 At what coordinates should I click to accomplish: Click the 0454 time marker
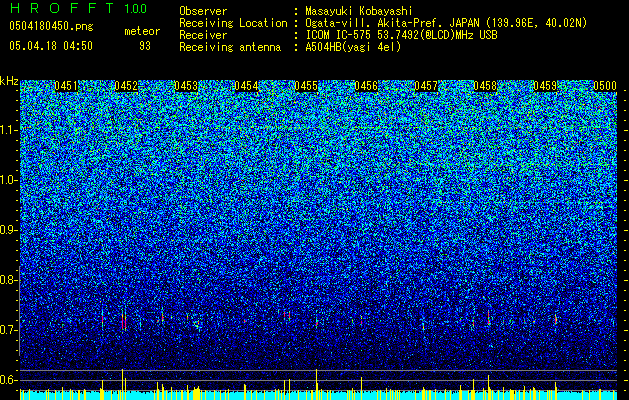(x=246, y=86)
